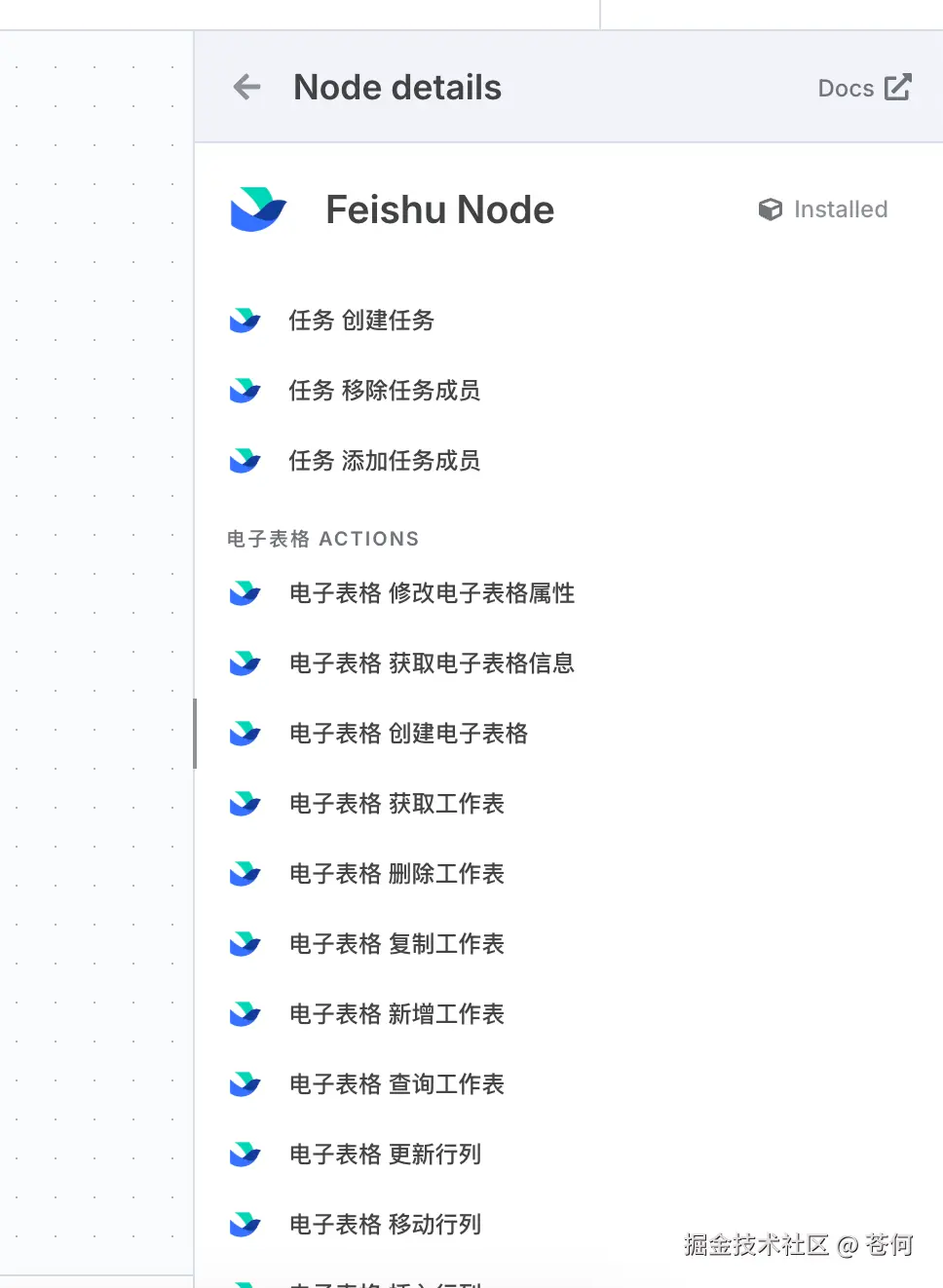Select the 电子表格 获取工作表 action
Viewport: 943px width, 1288px height.
coord(397,804)
